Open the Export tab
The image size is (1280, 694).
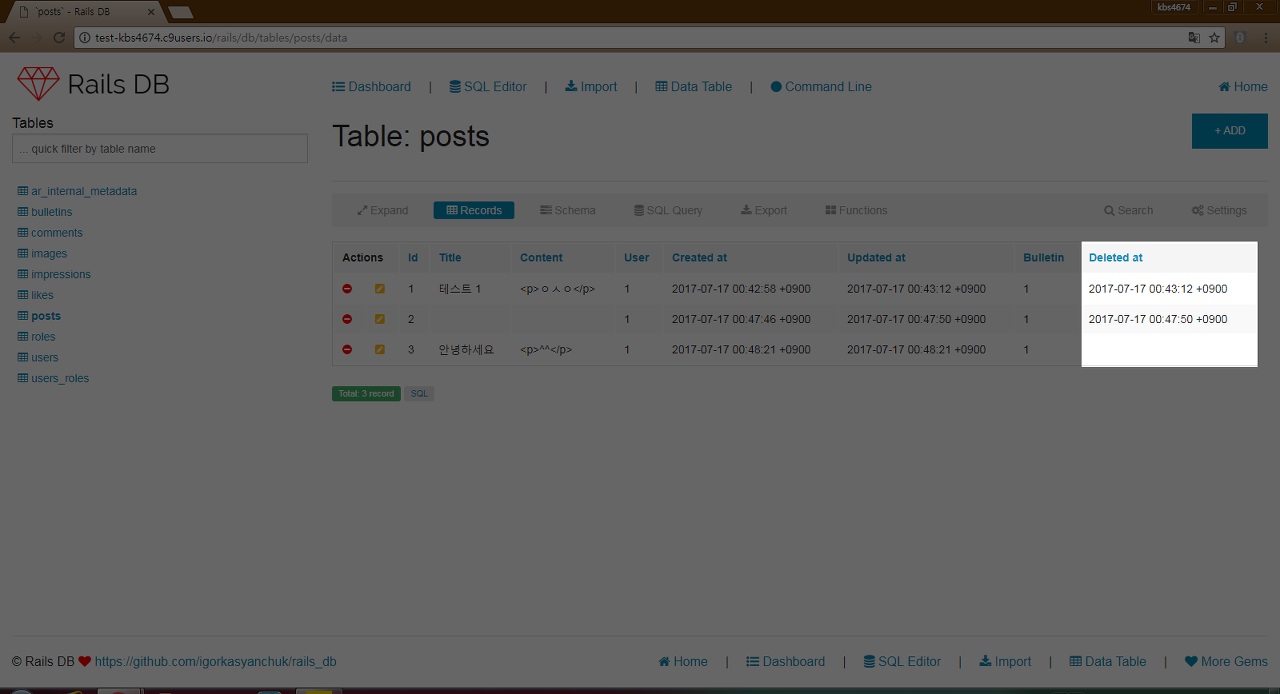(x=764, y=210)
